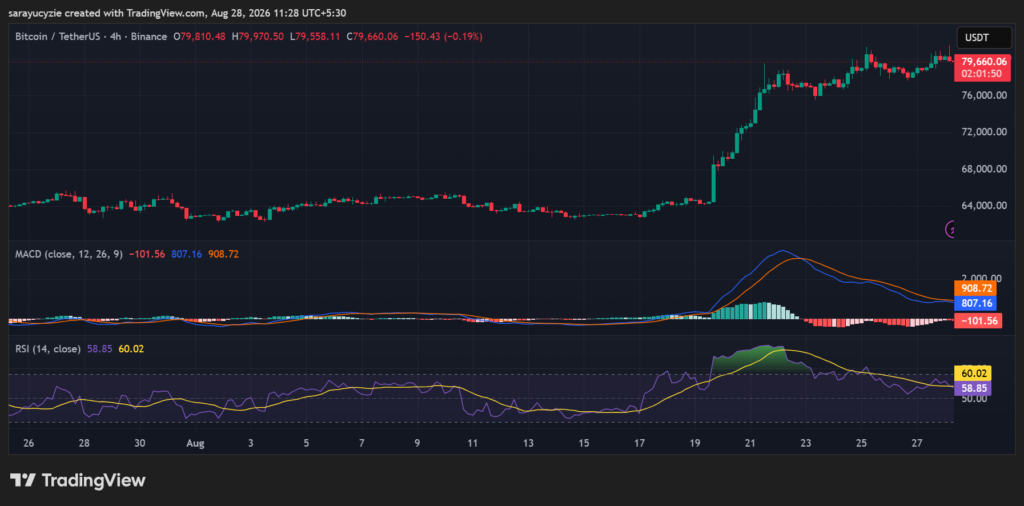1024x506 pixels.
Task: Click the red -101.56 histogram axis label
Action: click(x=978, y=321)
